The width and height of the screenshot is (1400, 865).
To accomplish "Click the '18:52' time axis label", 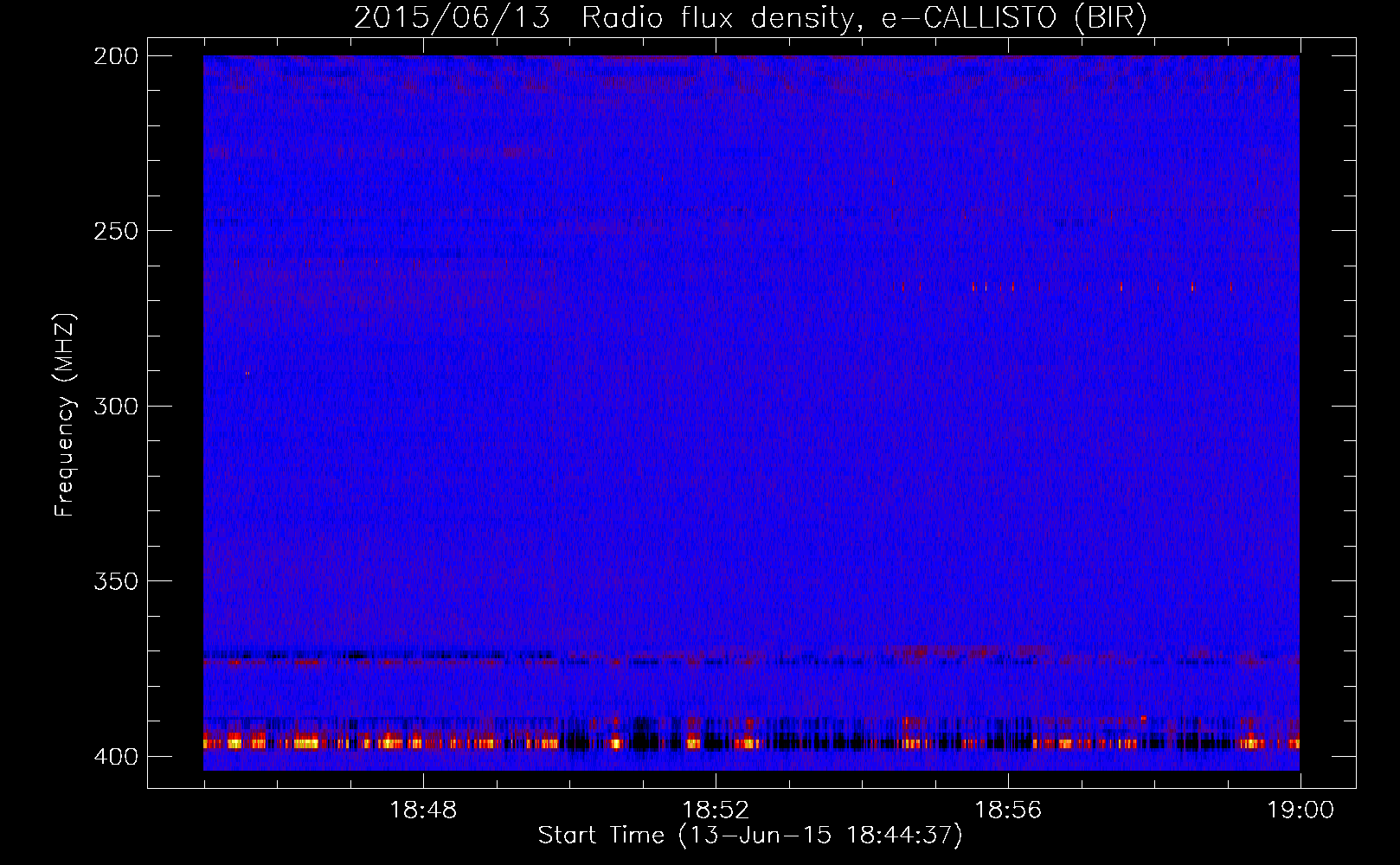I will 716,811.
